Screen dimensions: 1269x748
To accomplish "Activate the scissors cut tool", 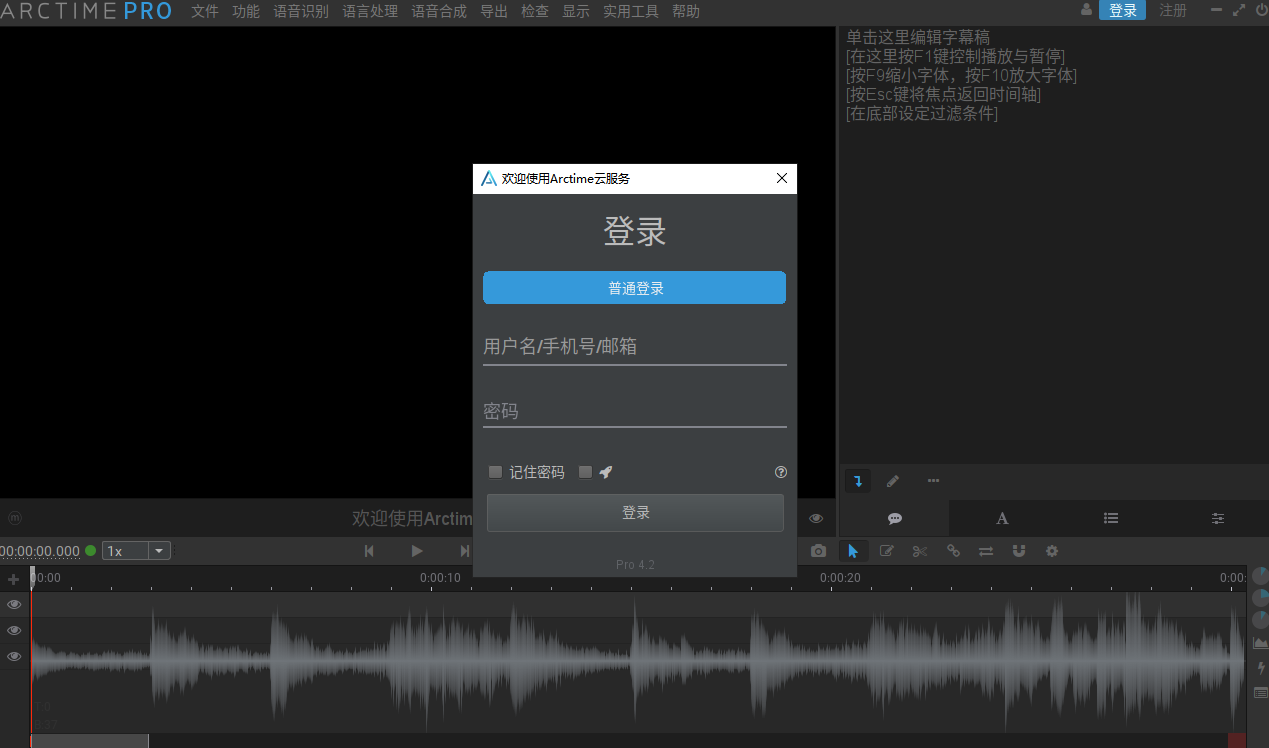I will [919, 550].
